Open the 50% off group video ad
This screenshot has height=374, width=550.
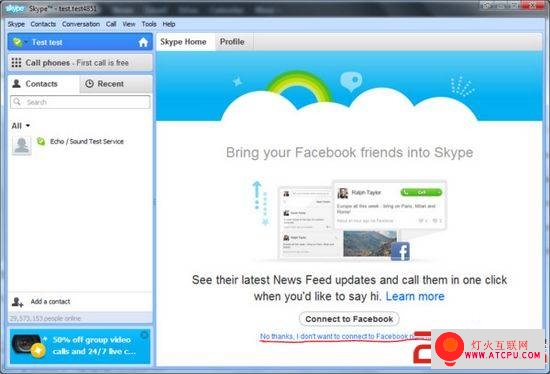(80, 346)
